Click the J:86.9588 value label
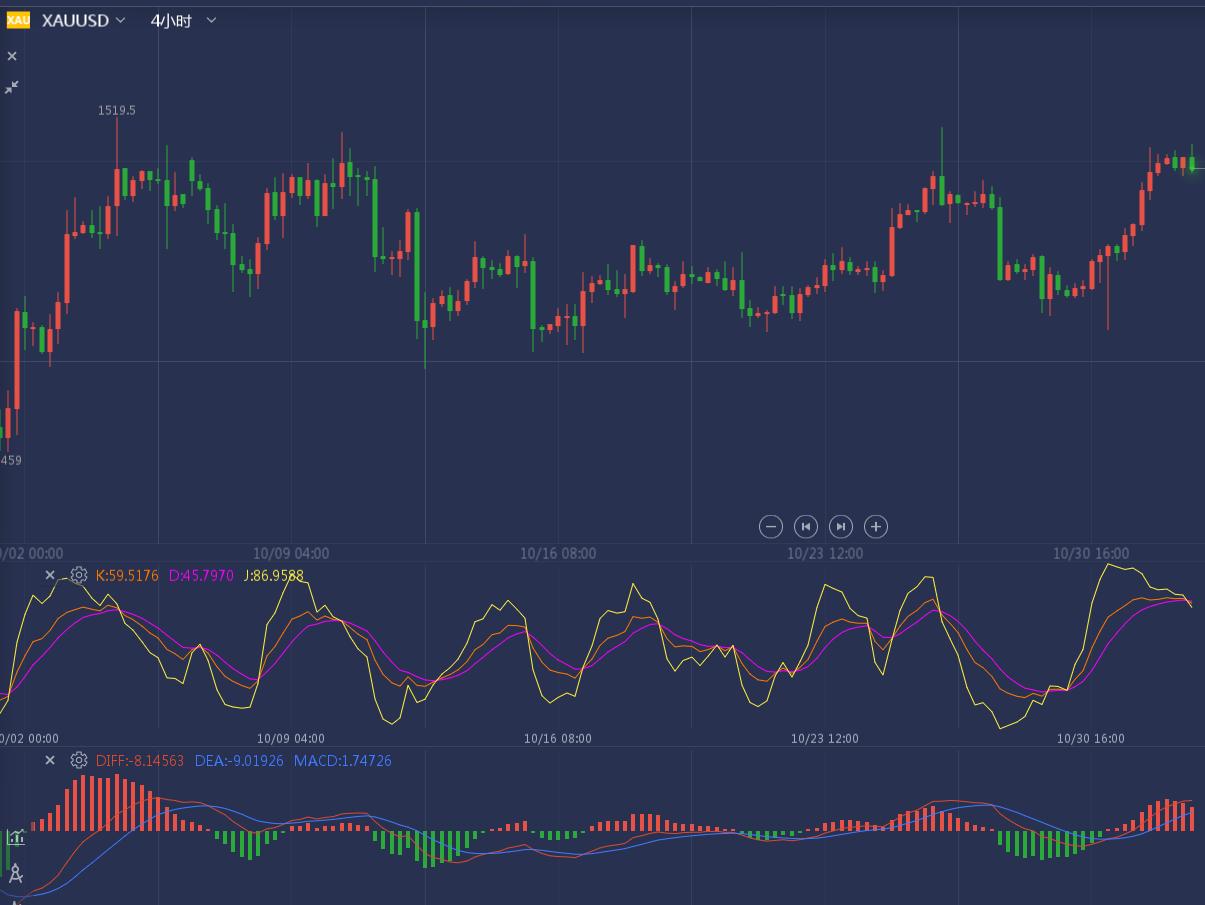Image resolution: width=1205 pixels, height=905 pixels. [x=273, y=575]
